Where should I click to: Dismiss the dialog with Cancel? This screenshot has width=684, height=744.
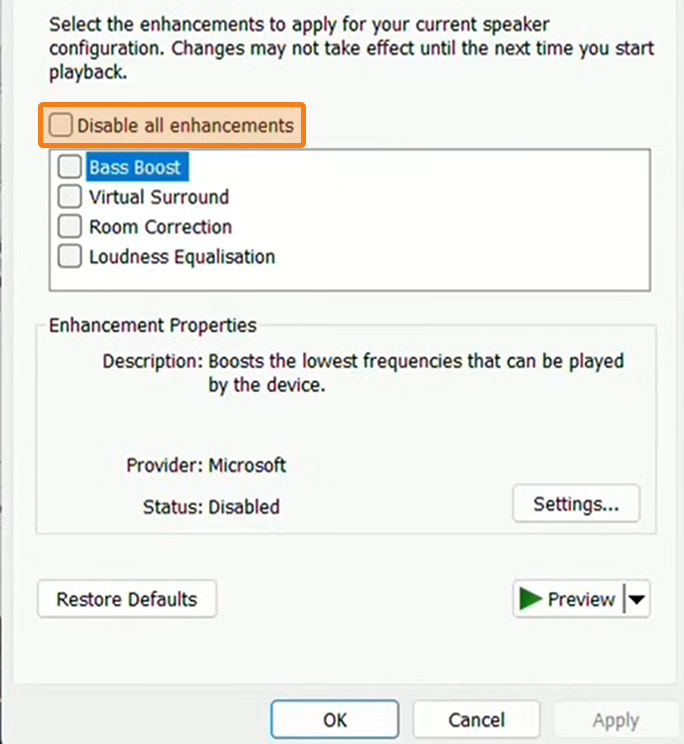pyautogui.click(x=476, y=720)
